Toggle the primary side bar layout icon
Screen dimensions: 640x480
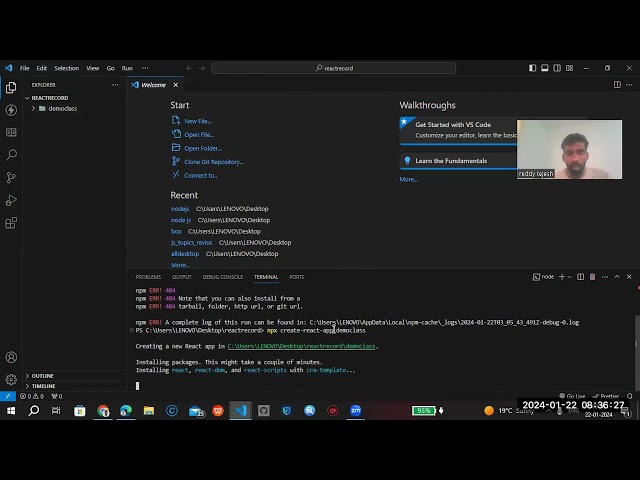[x=533, y=68]
